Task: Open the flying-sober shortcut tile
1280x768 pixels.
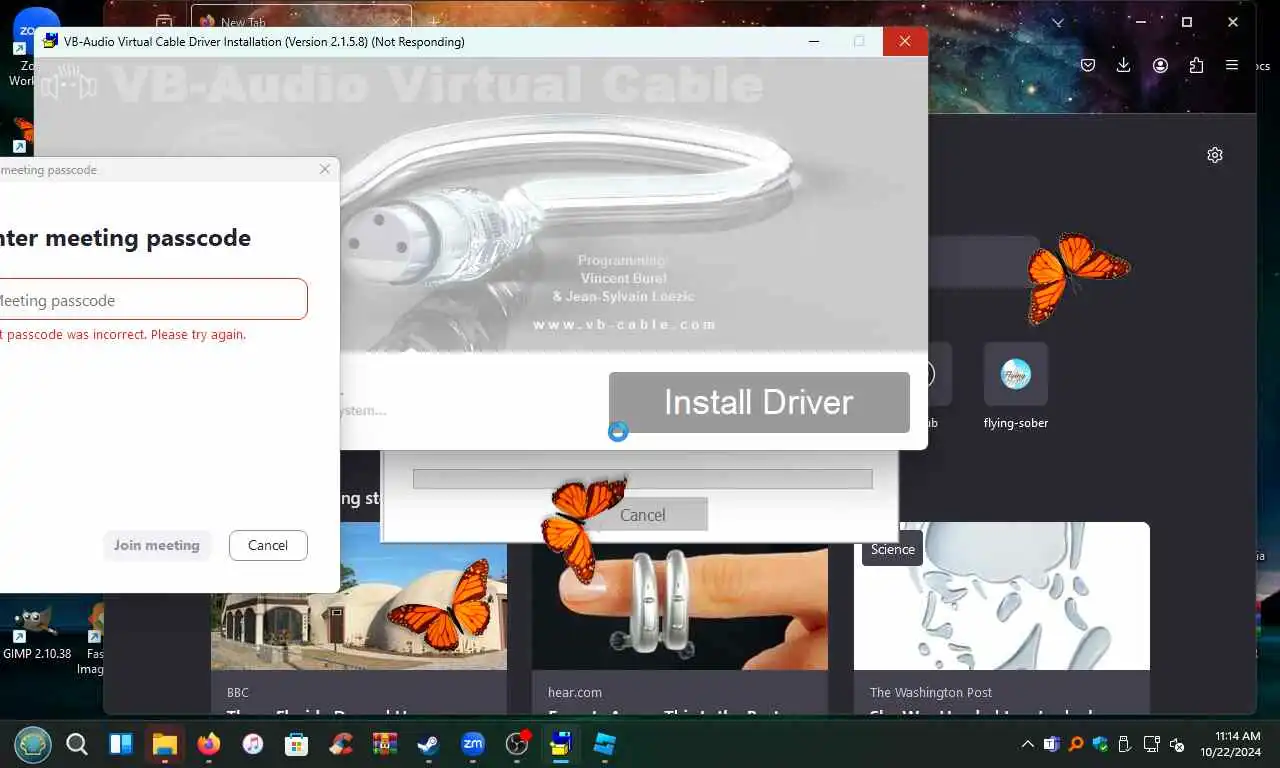Action: (x=1016, y=386)
